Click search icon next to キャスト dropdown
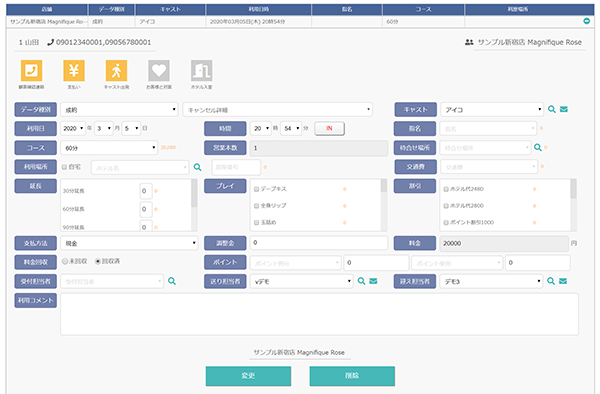Image resolution: width=600 pixels, height=394 pixels. click(x=551, y=109)
